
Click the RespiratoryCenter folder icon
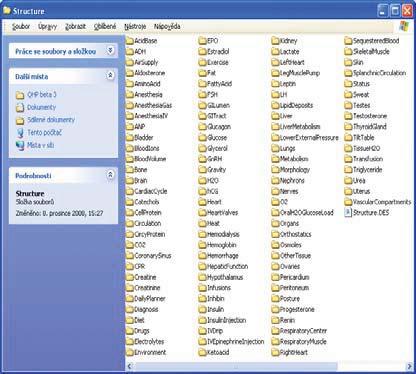point(275,331)
